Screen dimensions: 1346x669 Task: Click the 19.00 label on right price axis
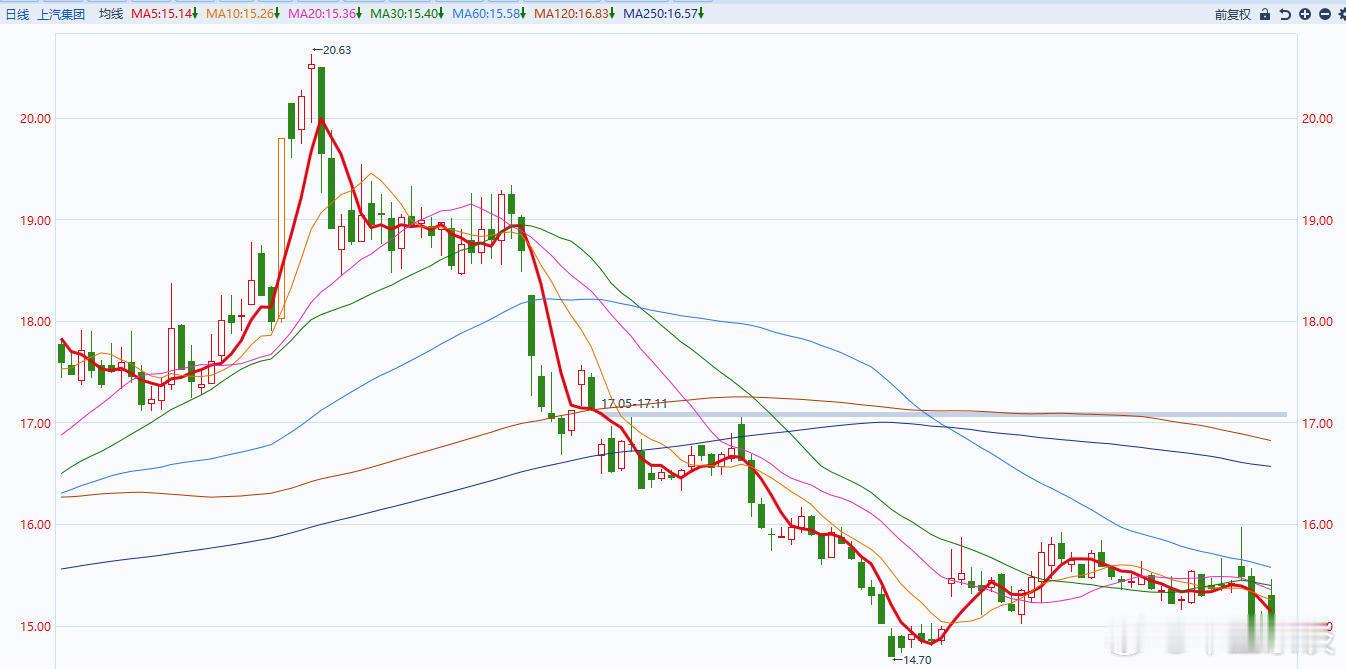pos(1317,220)
